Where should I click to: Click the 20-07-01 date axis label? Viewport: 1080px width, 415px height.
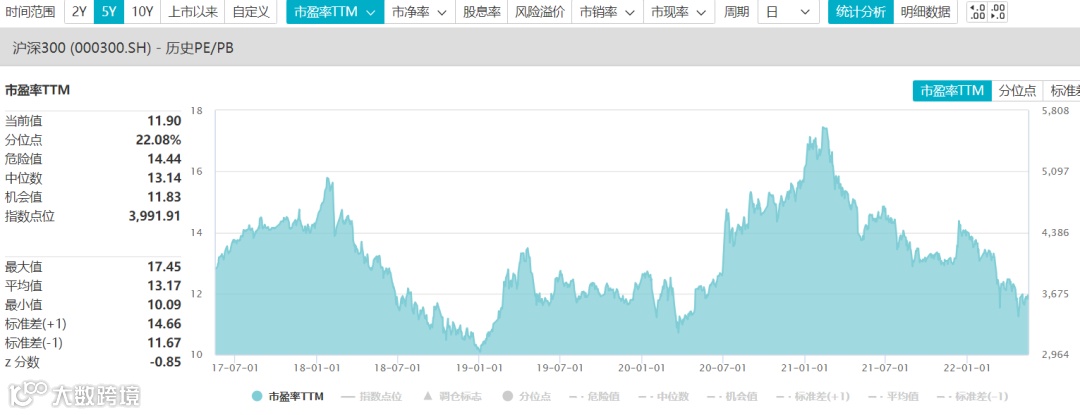723,368
